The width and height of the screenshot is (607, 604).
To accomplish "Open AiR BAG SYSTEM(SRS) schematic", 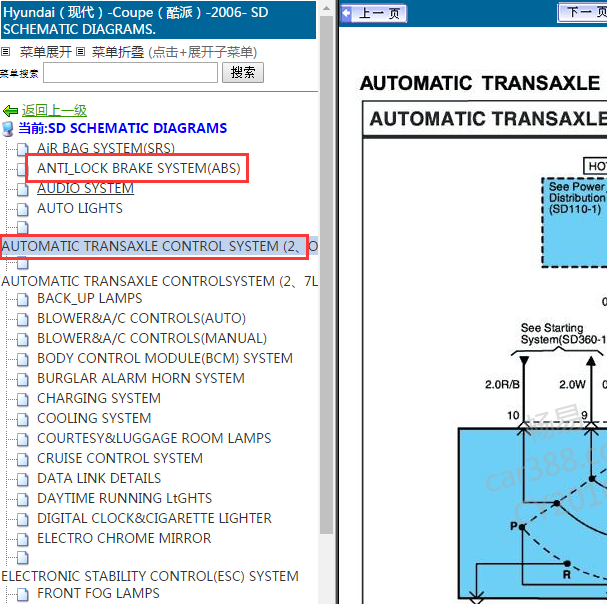I will tap(106, 148).
